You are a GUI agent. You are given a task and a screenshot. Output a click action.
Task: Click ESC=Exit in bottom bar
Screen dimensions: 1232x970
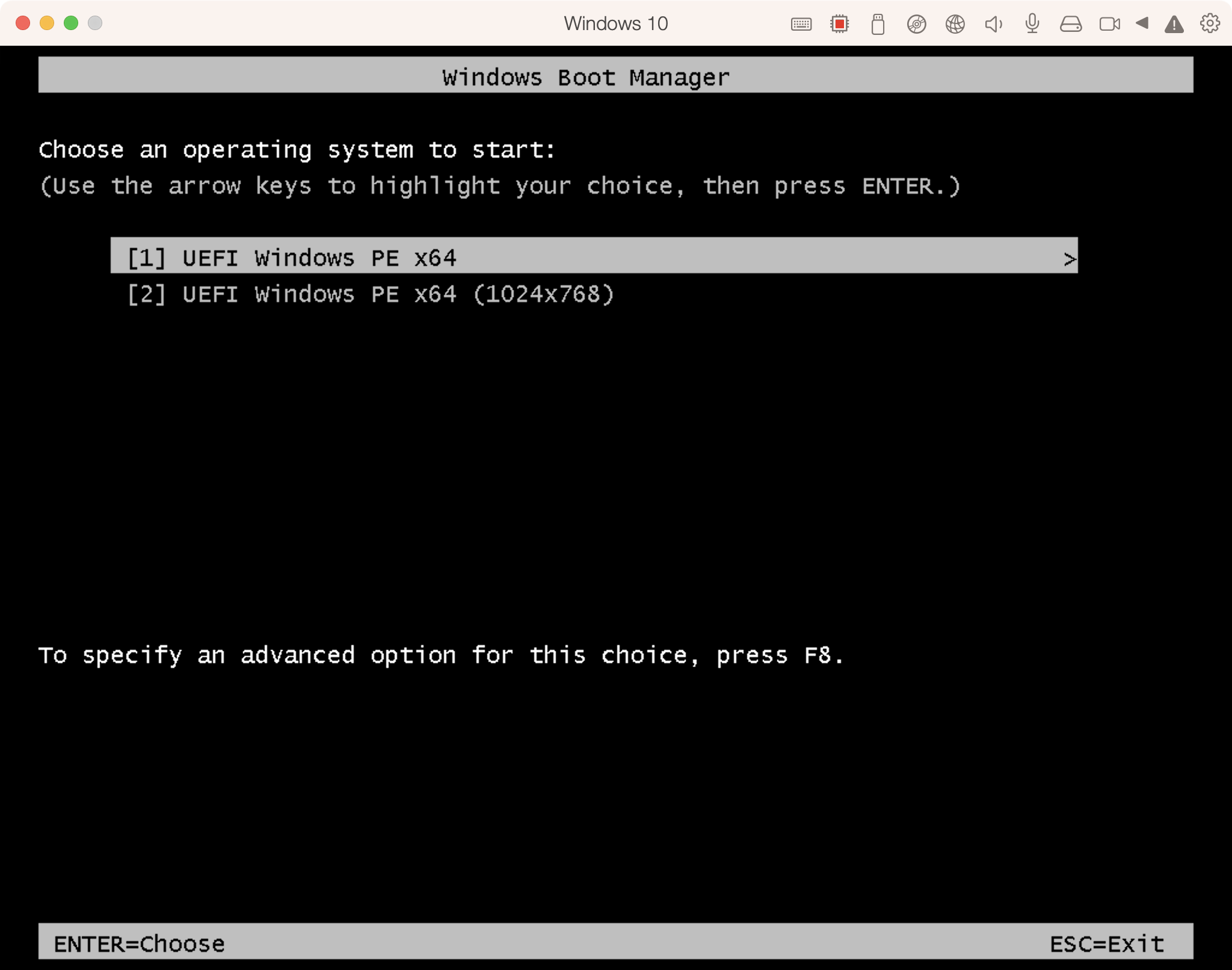coord(1106,944)
